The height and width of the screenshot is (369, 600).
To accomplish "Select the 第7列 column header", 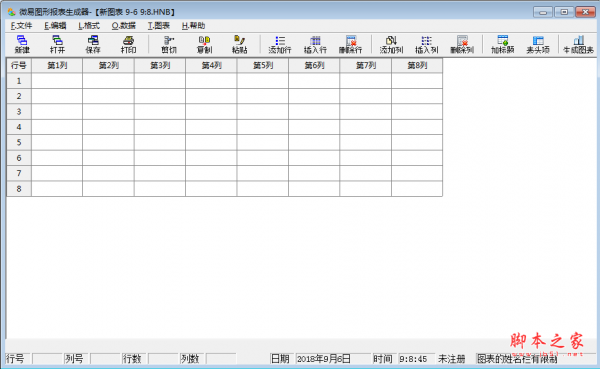I will pos(366,65).
